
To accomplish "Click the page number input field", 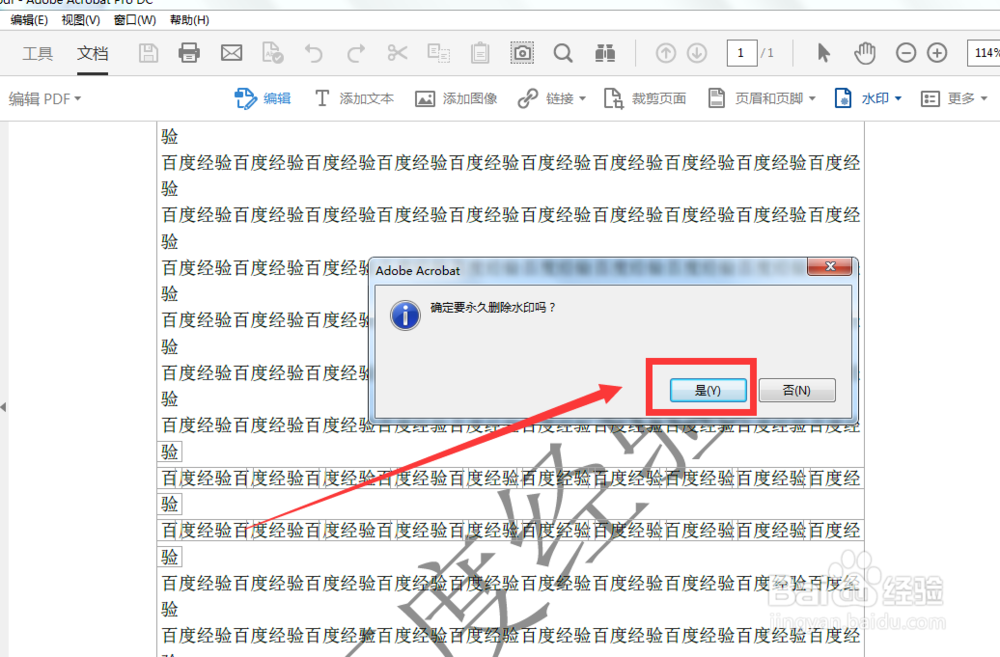I will tap(741, 53).
